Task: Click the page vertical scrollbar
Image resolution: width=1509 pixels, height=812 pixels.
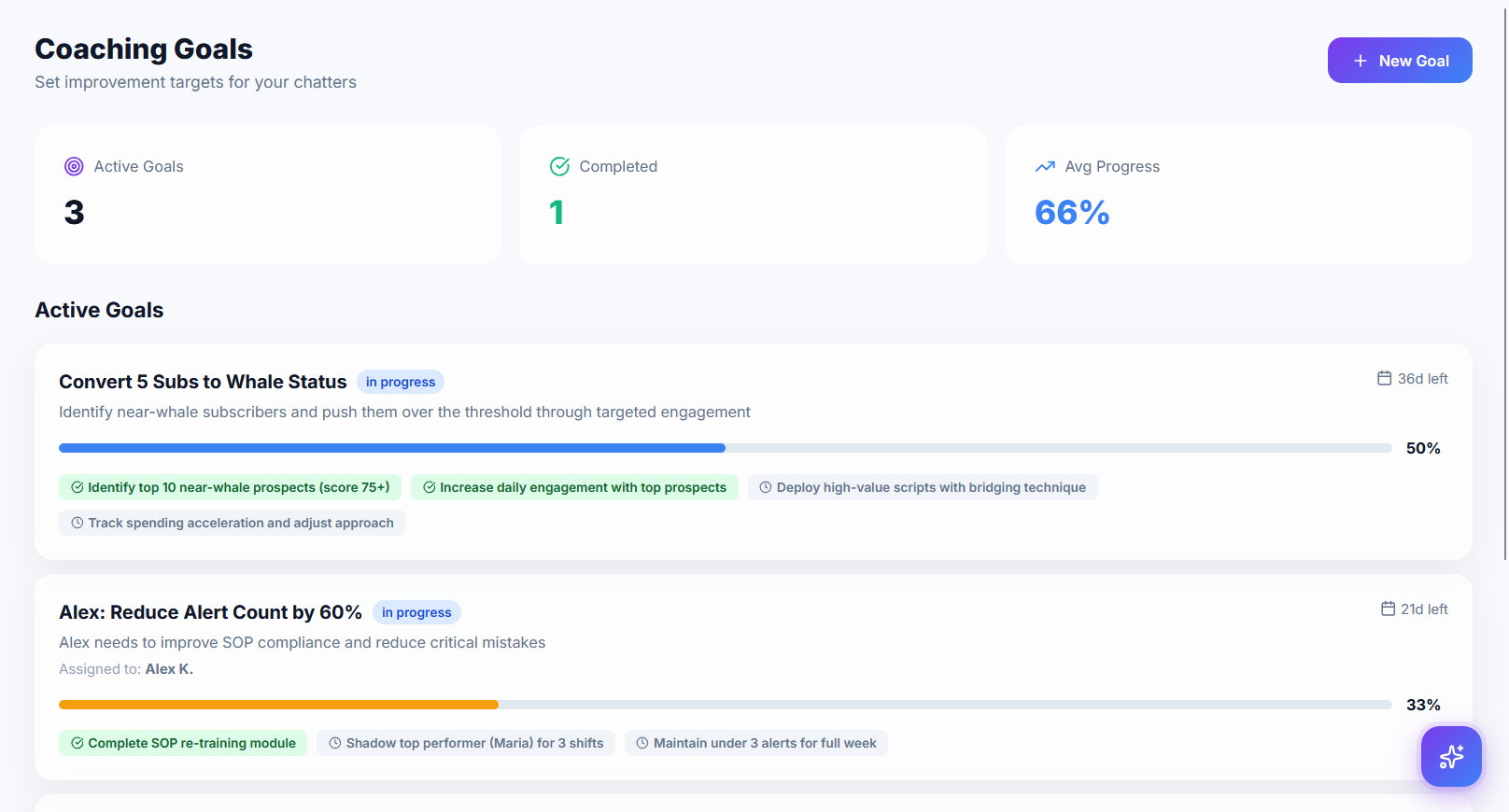Action: click(x=1503, y=280)
